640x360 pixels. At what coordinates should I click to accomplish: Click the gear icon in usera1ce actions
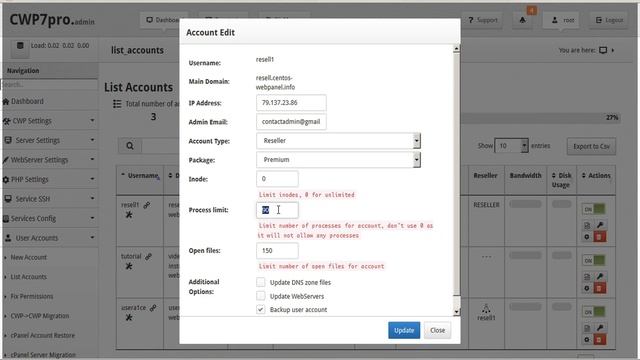coord(587,340)
